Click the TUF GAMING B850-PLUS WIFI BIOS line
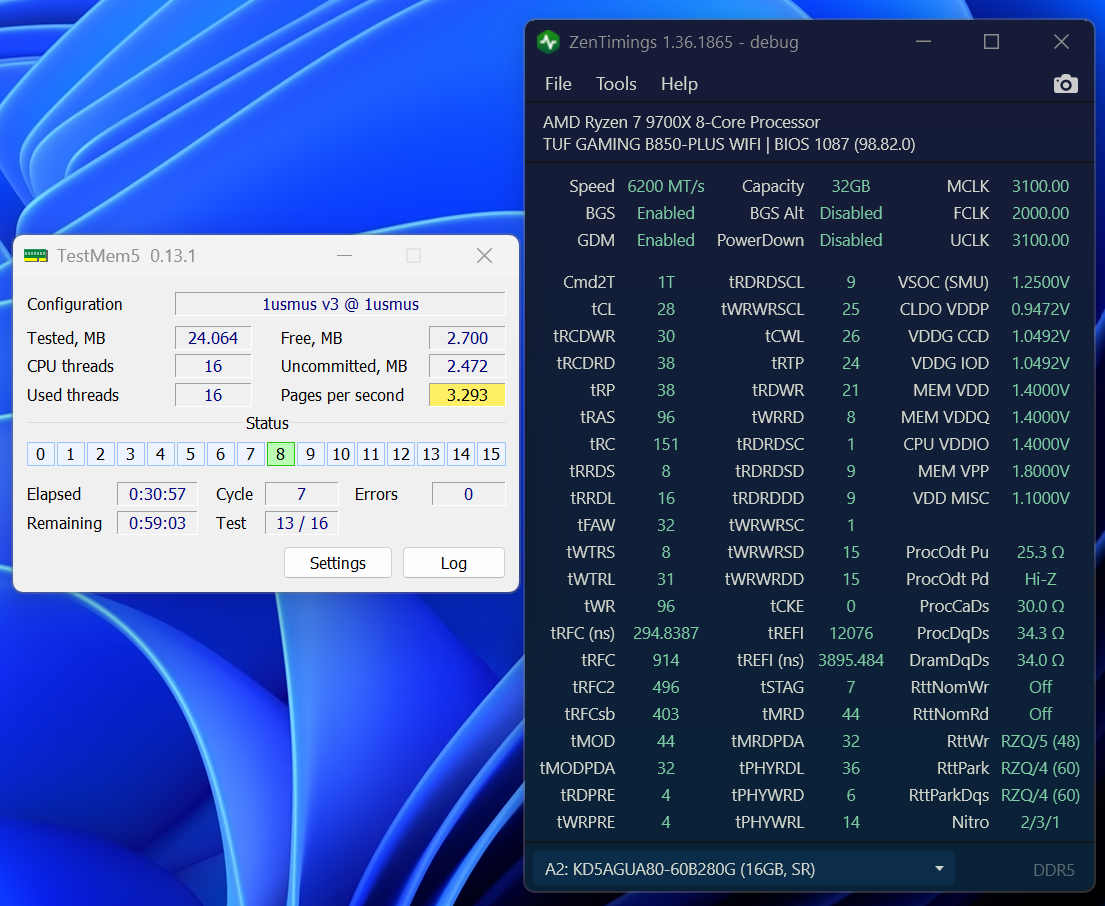Image resolution: width=1105 pixels, height=906 pixels. [729, 144]
